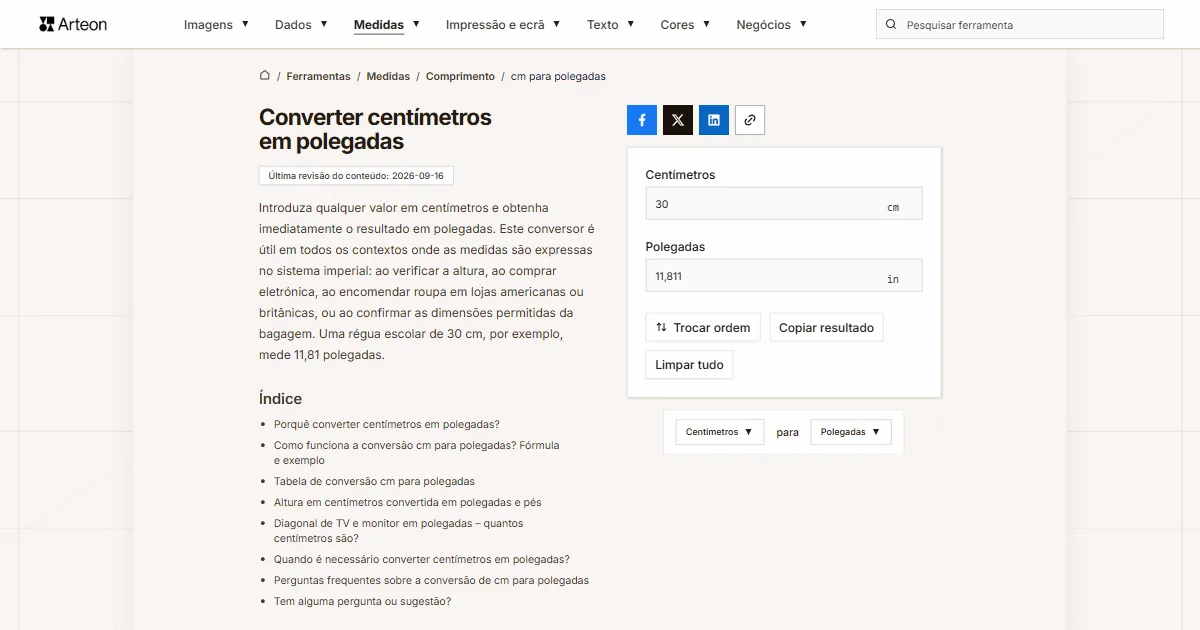The height and width of the screenshot is (630, 1200).
Task: Click the 'para' label between unit selectors
Action: [788, 432]
